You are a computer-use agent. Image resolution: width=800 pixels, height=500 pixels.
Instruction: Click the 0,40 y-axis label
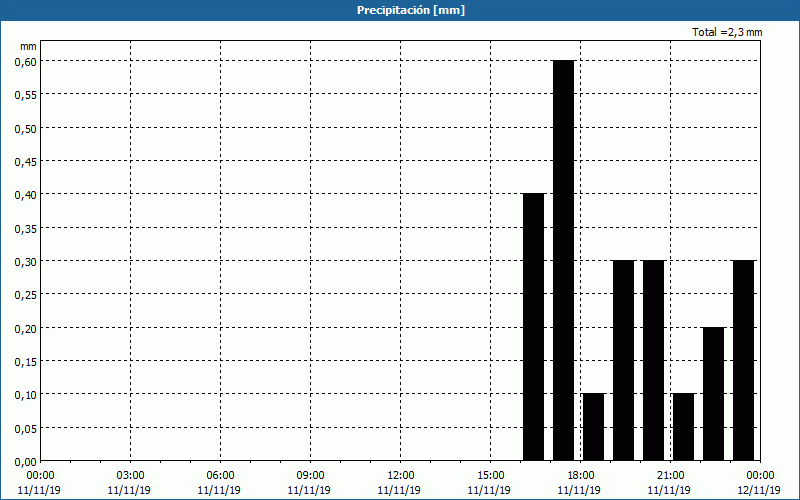[26, 194]
